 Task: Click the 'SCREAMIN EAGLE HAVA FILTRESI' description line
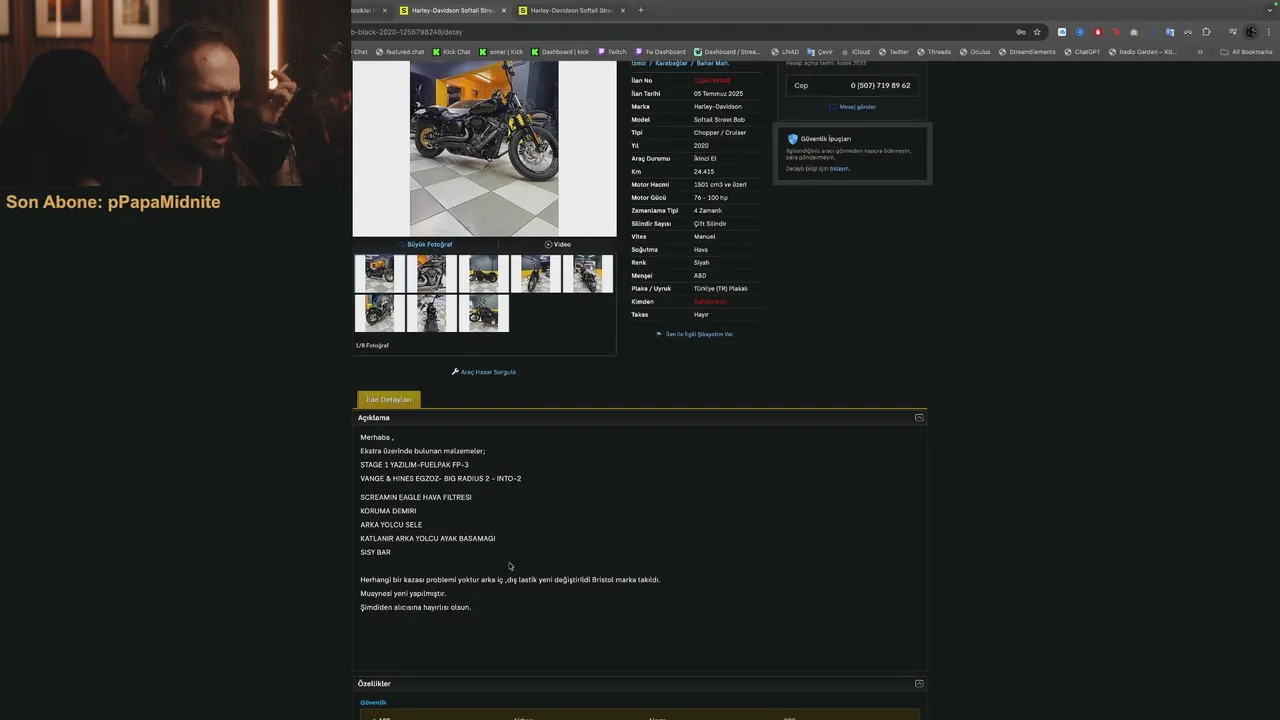416,497
